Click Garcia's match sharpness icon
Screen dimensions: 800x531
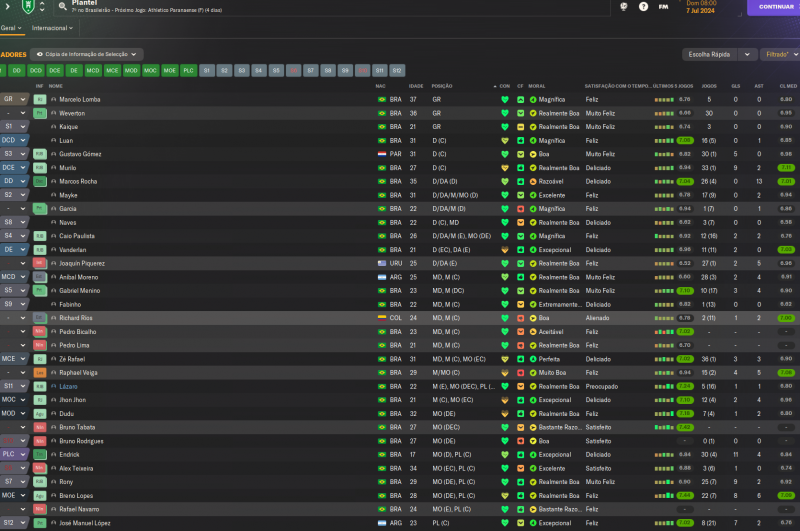point(520,209)
